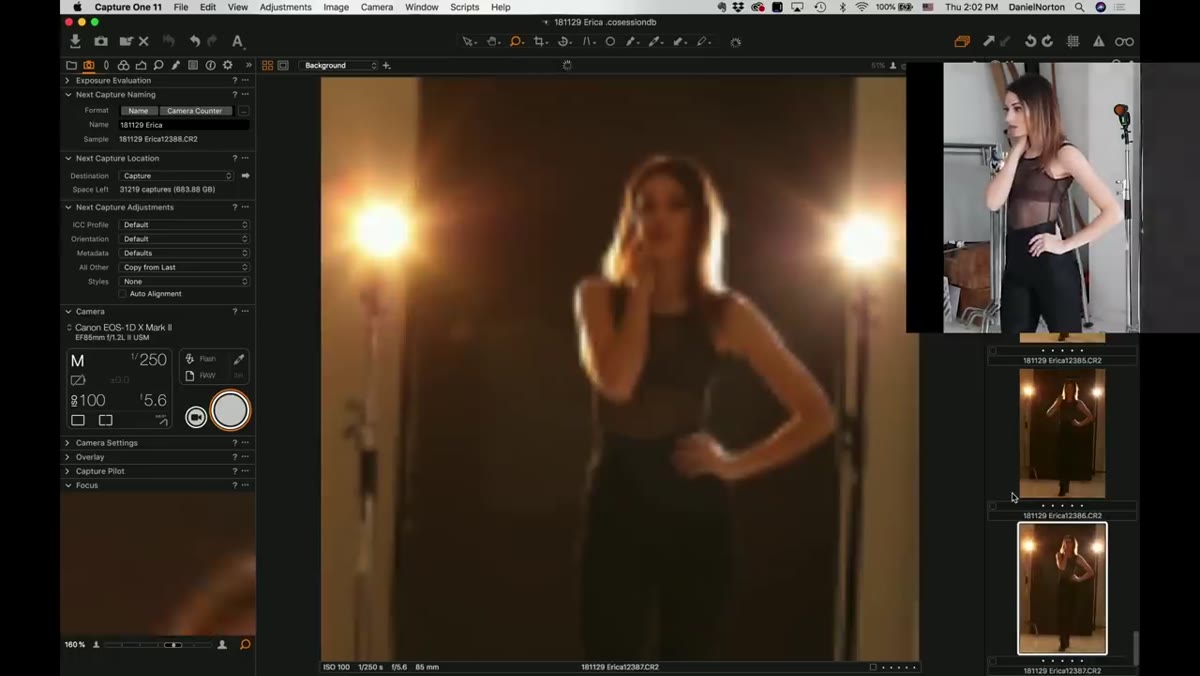Viewport: 1200px width, 676px height.
Task: Open the Orientation dropdown
Action: click(x=184, y=239)
